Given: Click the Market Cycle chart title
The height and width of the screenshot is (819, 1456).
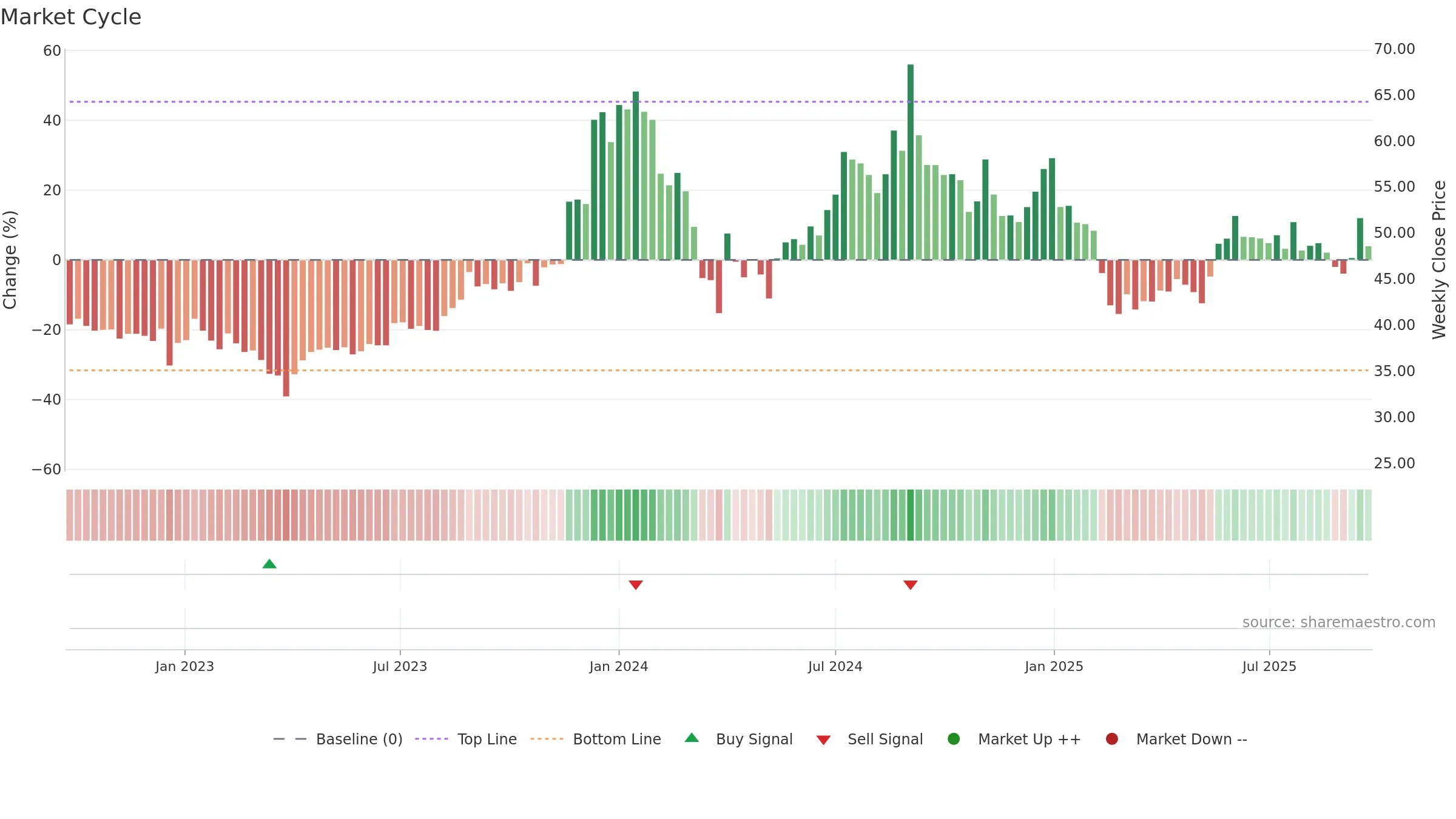Looking at the screenshot, I should click(71, 17).
